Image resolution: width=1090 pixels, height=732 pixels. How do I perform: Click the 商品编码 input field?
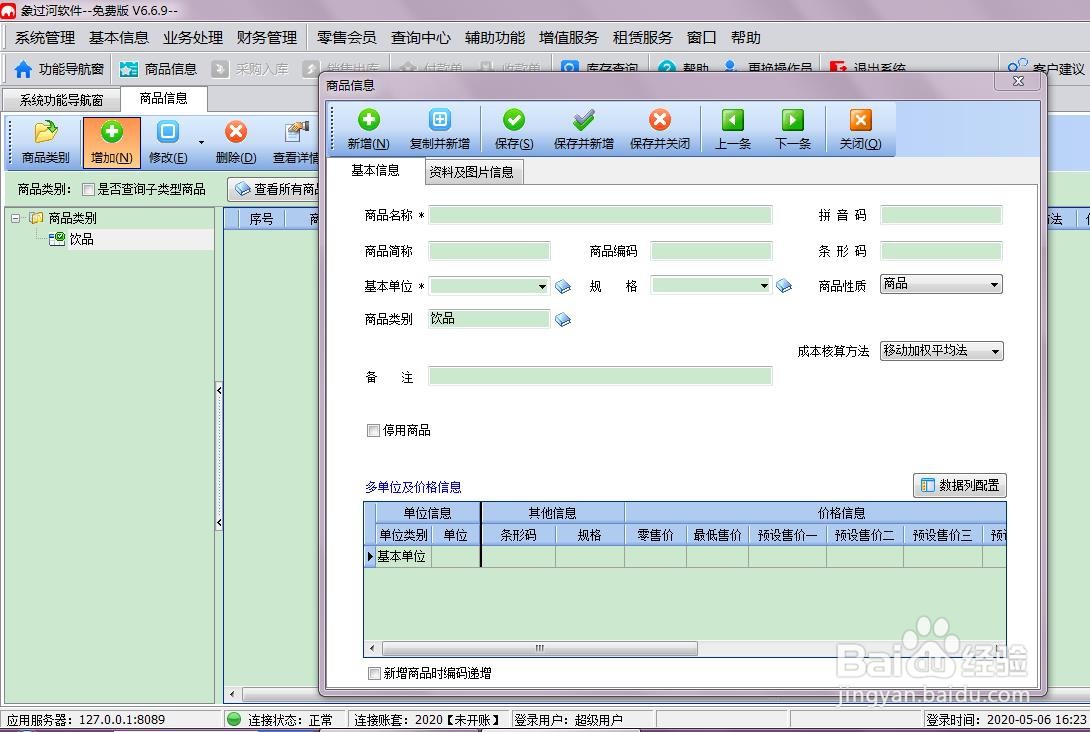[x=711, y=250]
